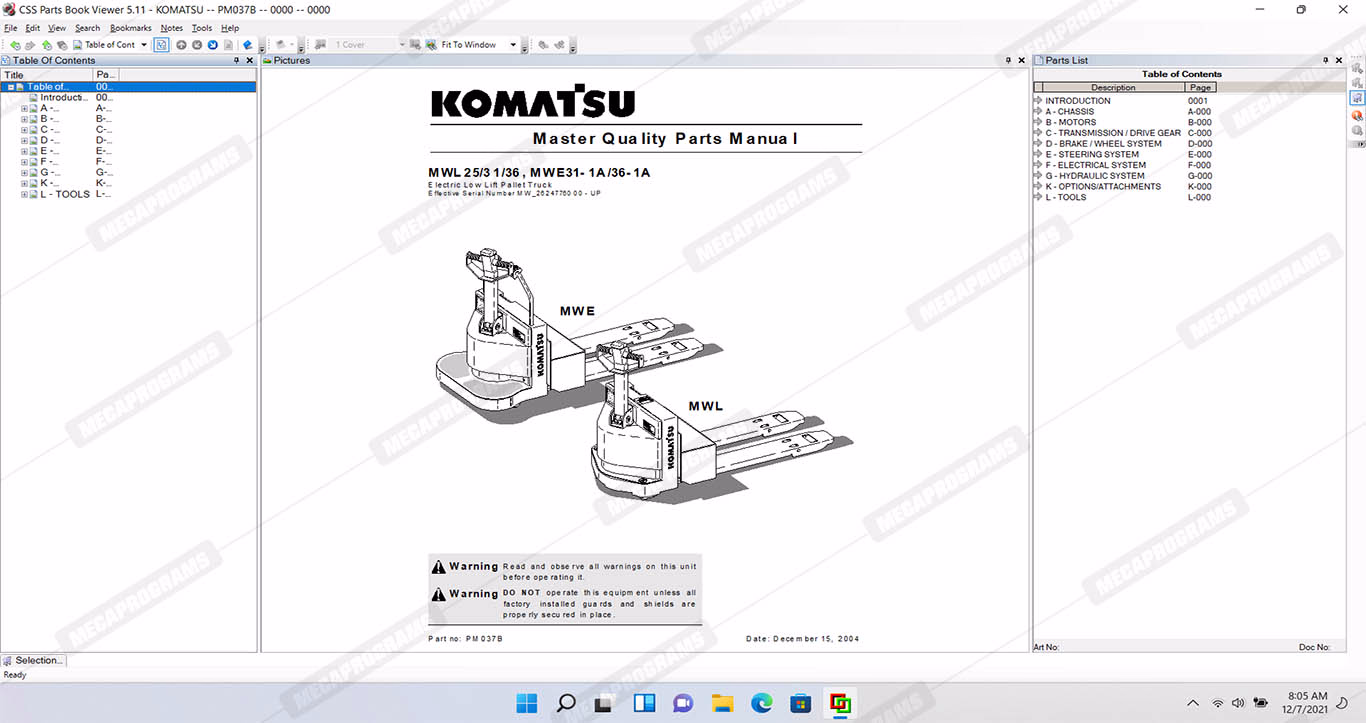Toggle the pin on Table Of Contents panel

pos(237,61)
